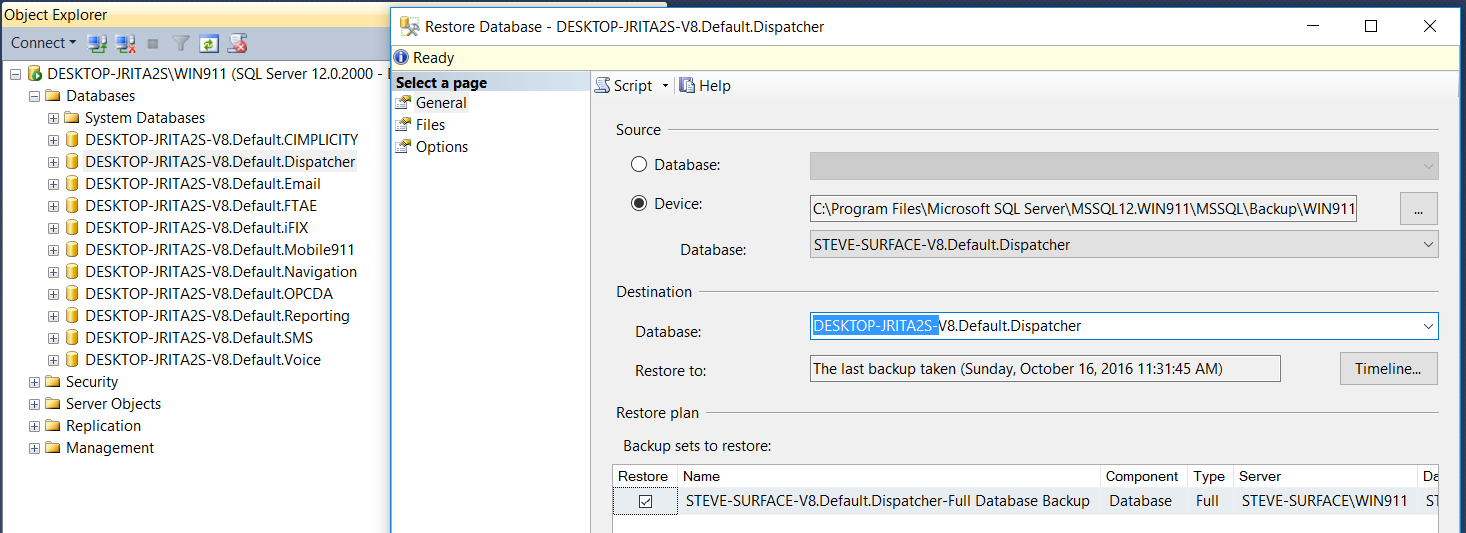Click the Options page icon

(x=403, y=147)
